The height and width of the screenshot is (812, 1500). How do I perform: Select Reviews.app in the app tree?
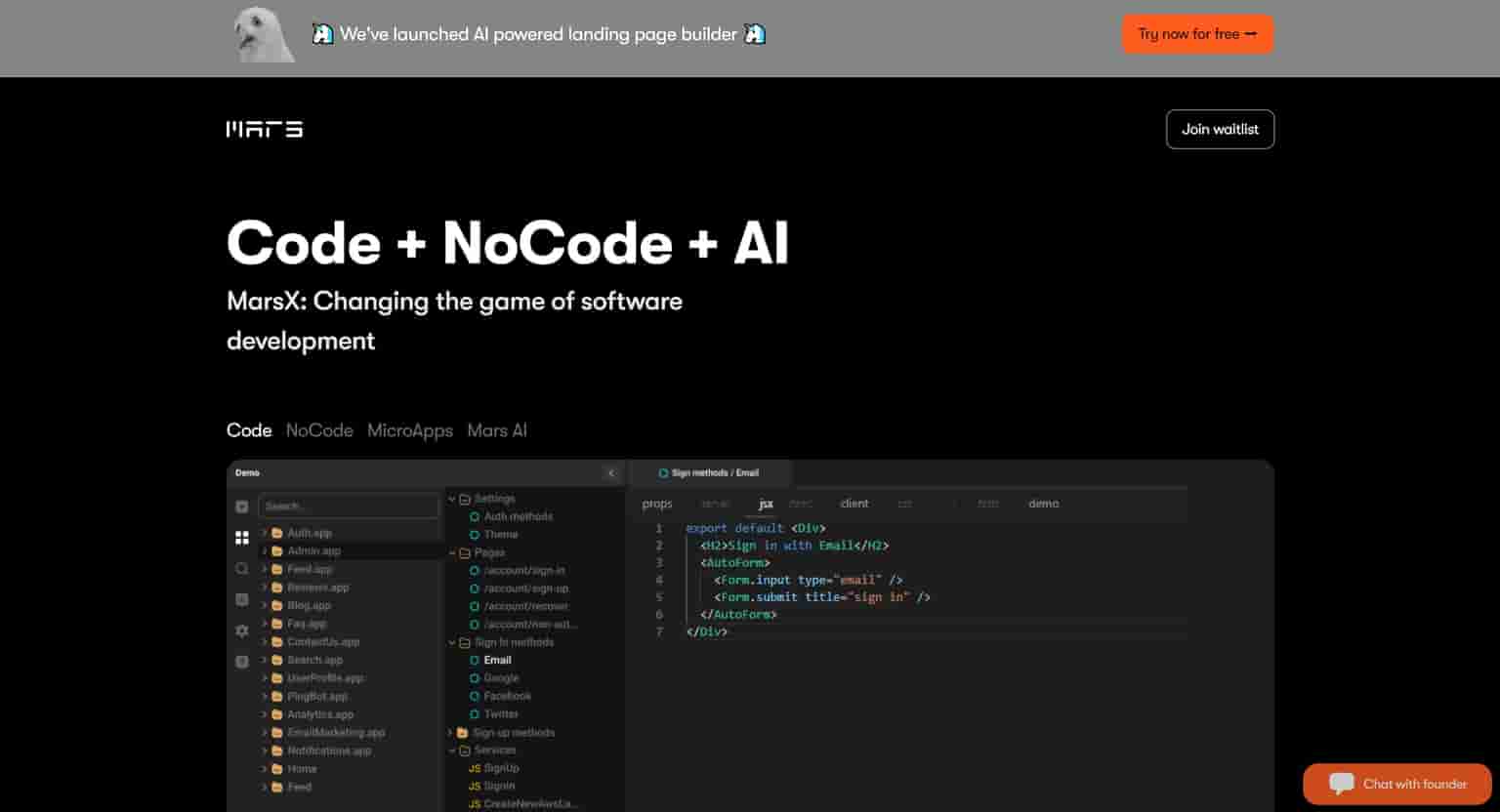(x=317, y=588)
